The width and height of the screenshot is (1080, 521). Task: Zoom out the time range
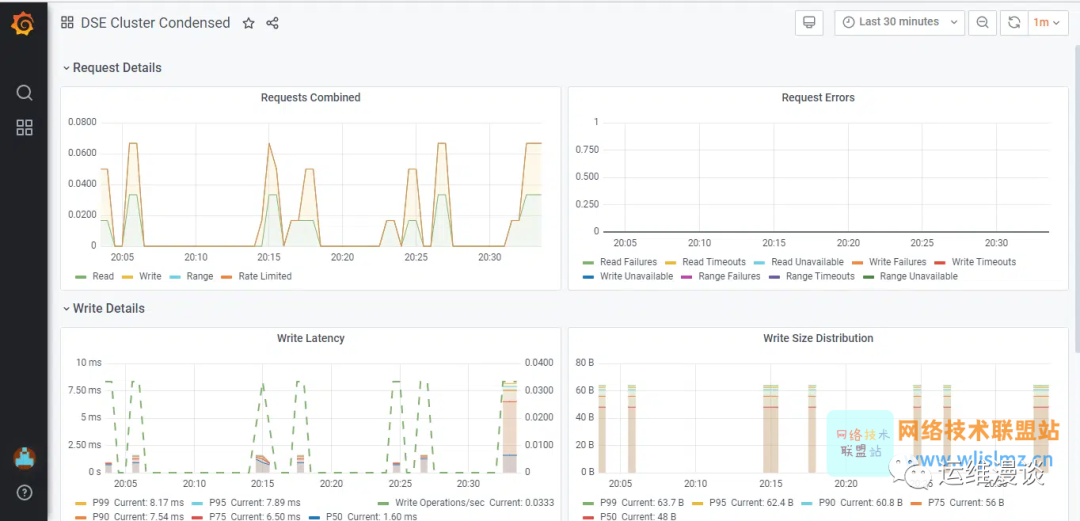click(x=982, y=23)
